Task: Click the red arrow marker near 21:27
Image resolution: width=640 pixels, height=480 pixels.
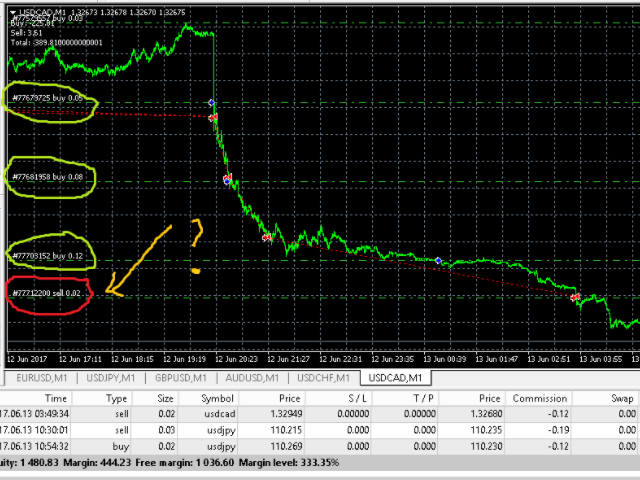Action: pos(267,237)
